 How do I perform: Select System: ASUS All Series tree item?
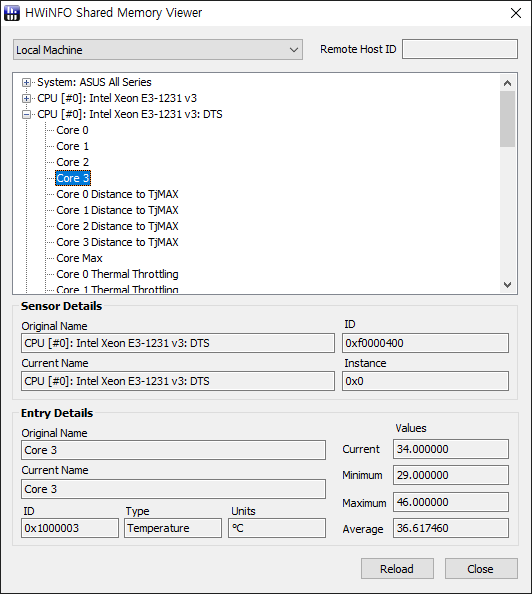click(94, 82)
